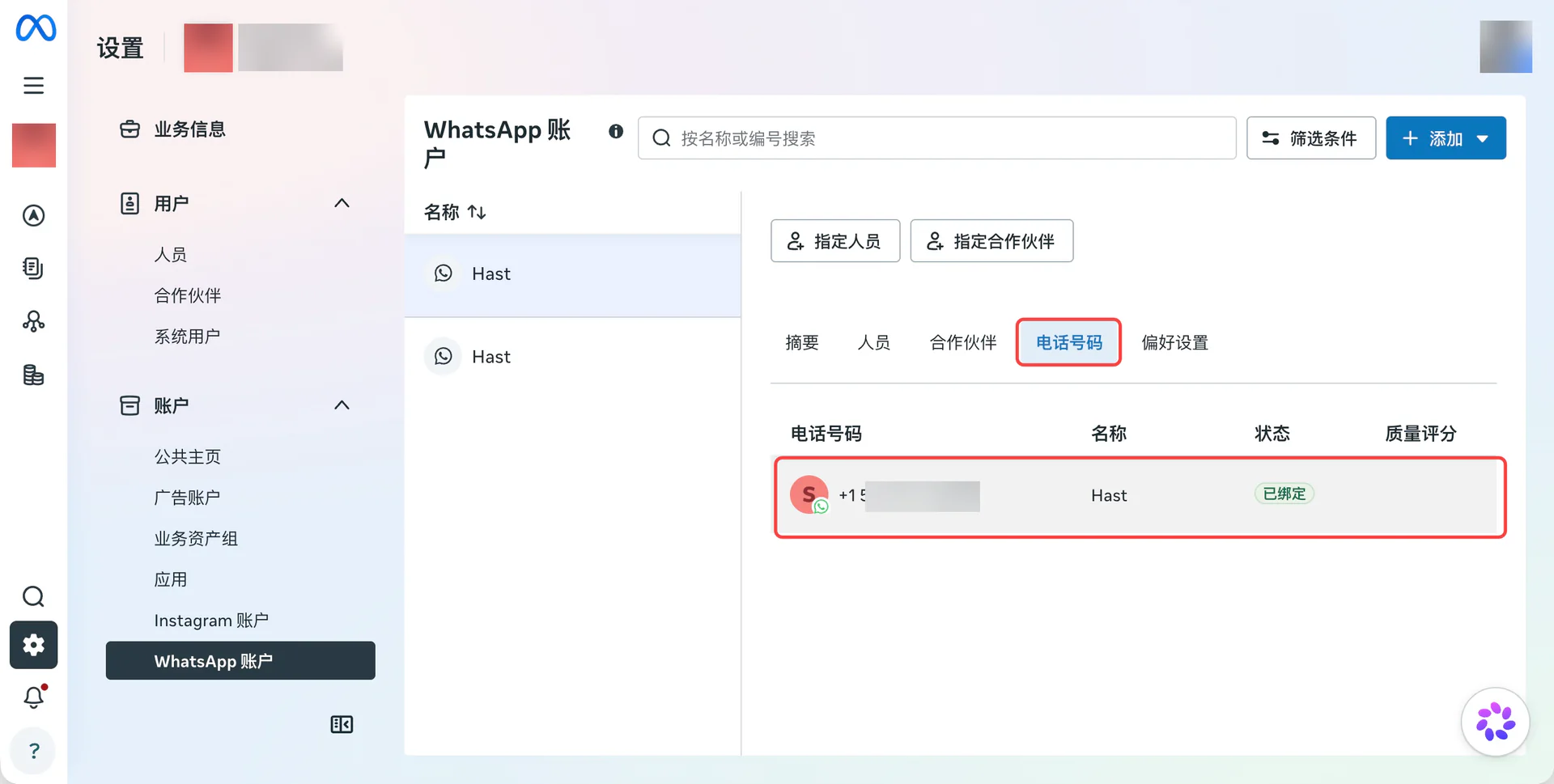
Task: Open the compass-shaped icon in the left rail
Action: tap(33, 215)
